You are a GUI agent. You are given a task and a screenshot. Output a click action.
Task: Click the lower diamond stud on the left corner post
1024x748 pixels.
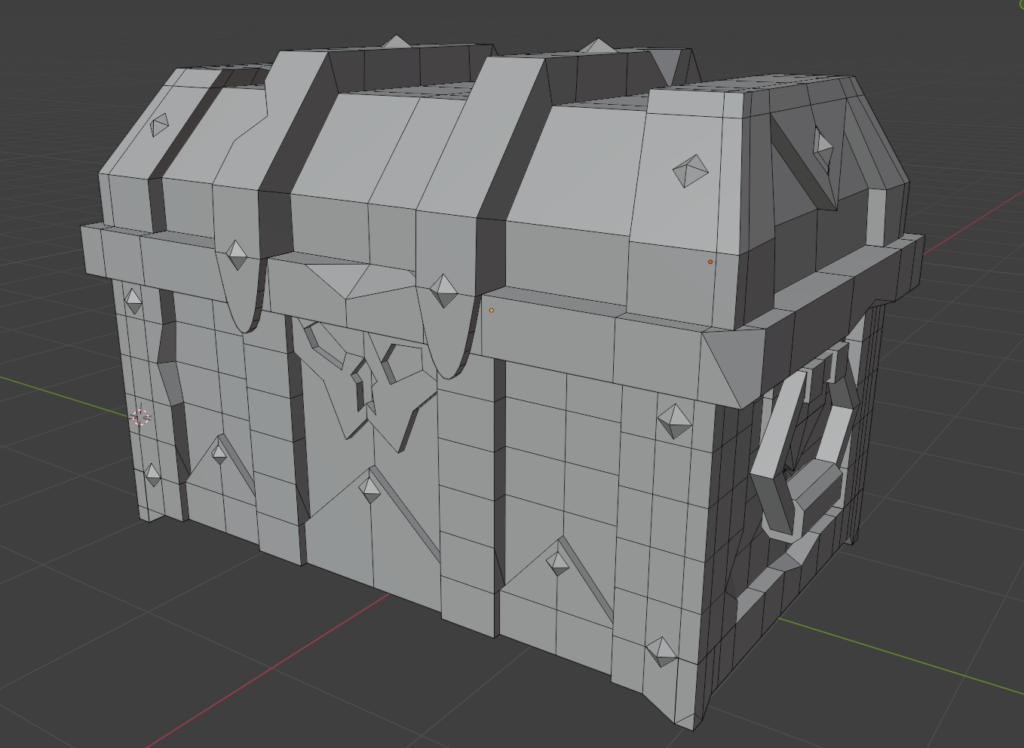152,475
